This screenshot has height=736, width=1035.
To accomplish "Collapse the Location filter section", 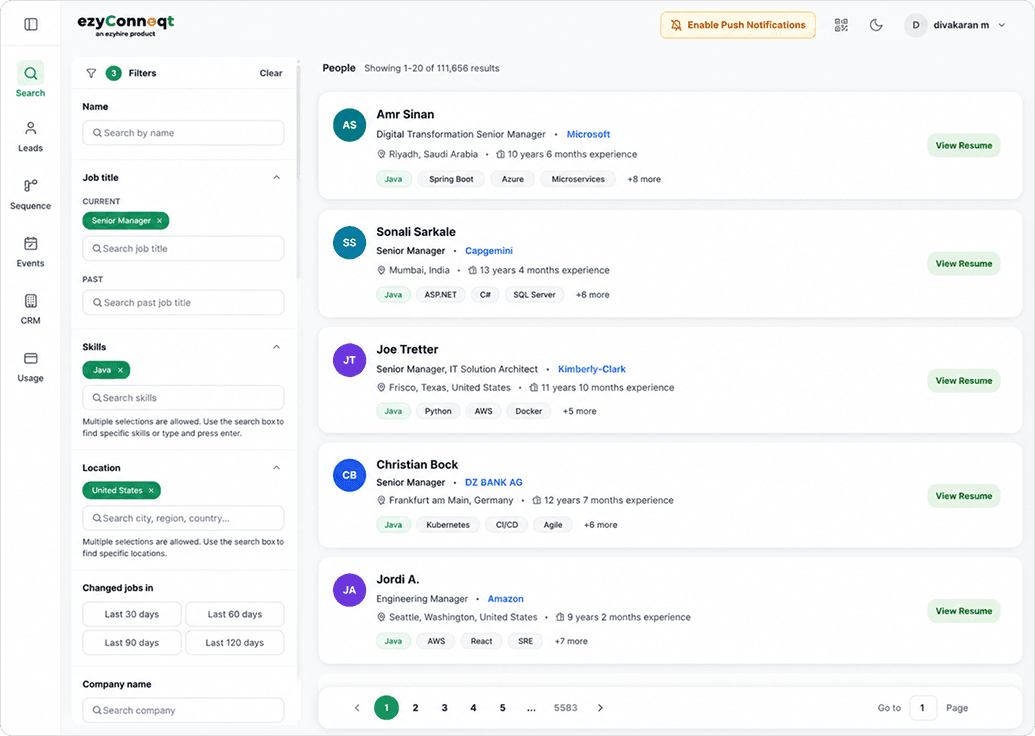I will (x=277, y=468).
